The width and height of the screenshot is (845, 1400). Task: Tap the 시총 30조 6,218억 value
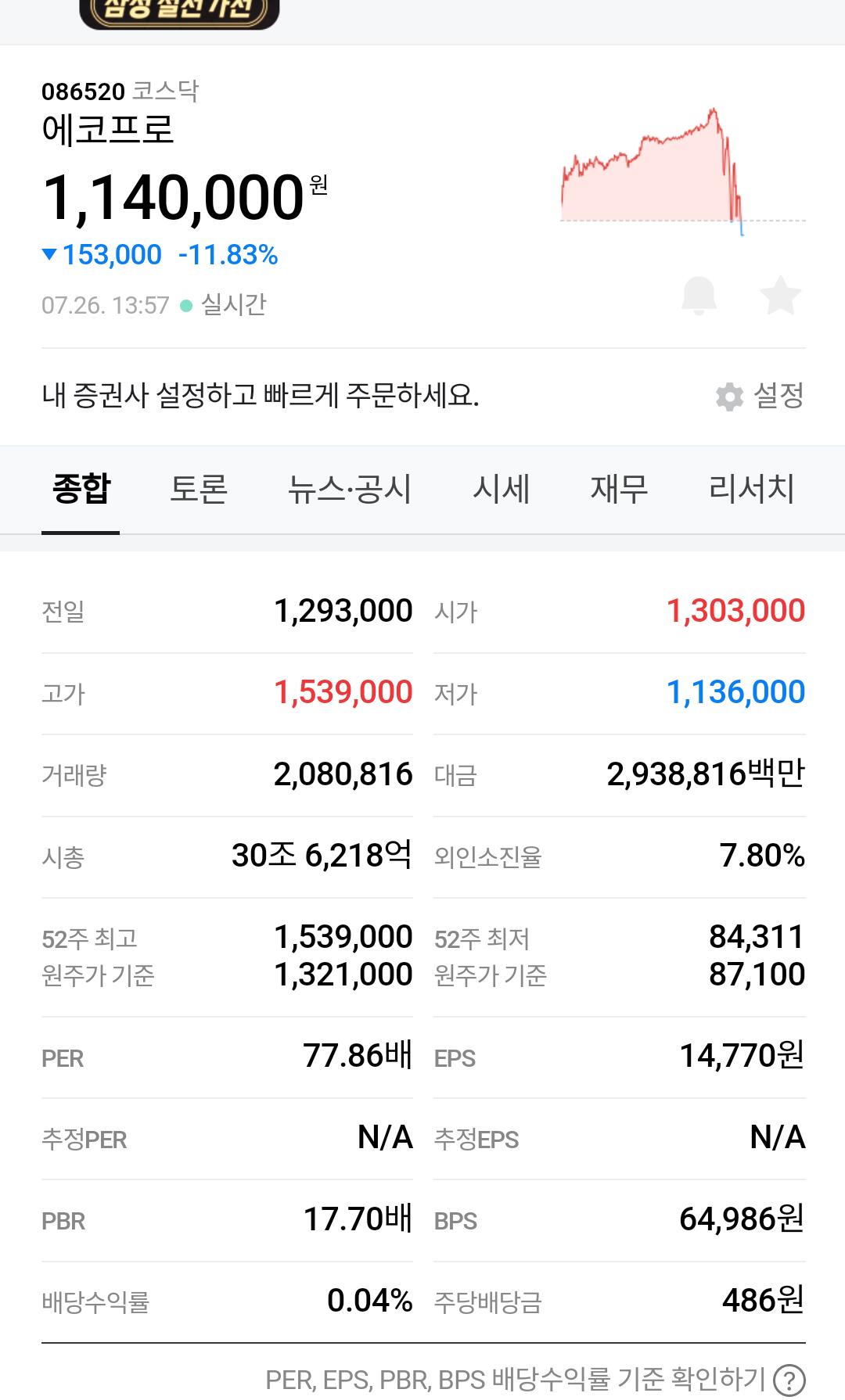point(322,856)
